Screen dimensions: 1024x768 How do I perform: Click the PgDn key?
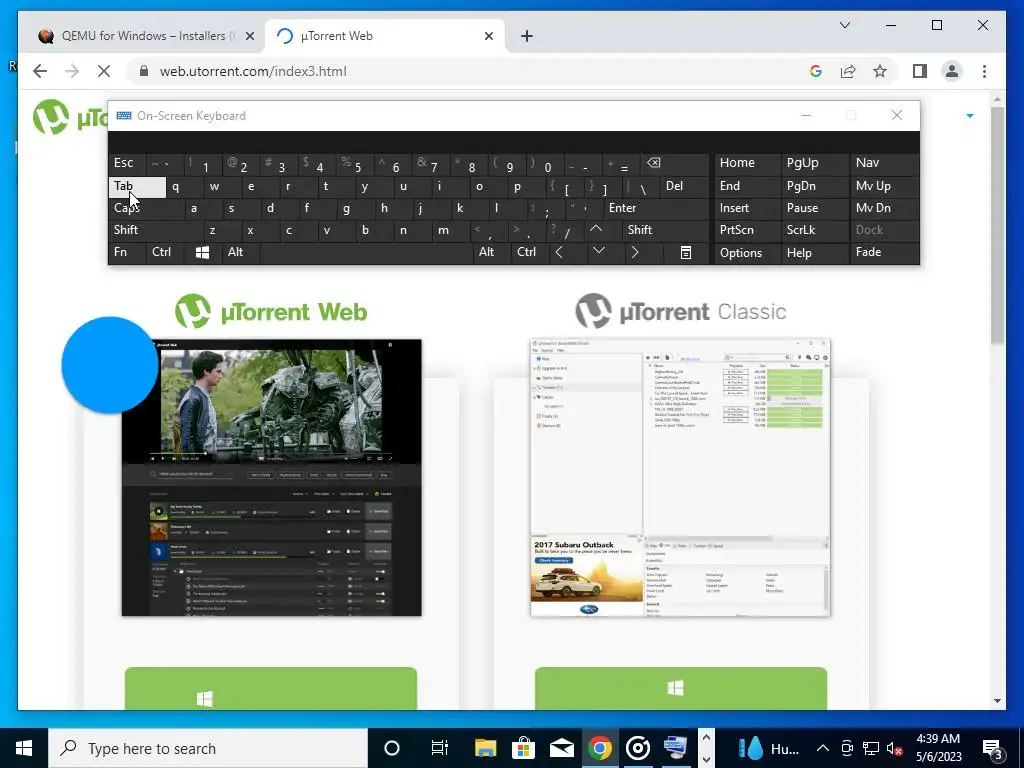pos(814,186)
